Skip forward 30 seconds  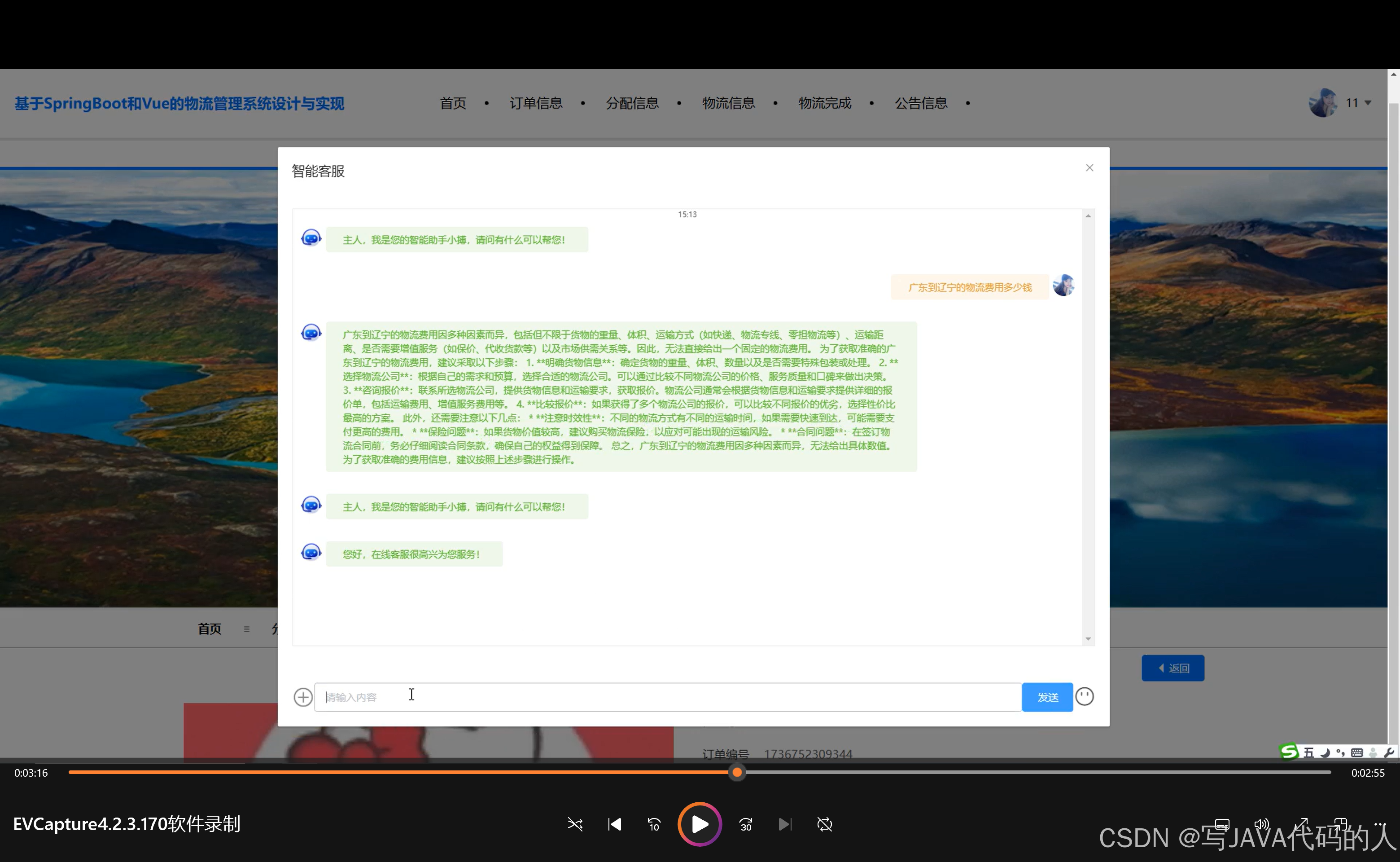746,824
